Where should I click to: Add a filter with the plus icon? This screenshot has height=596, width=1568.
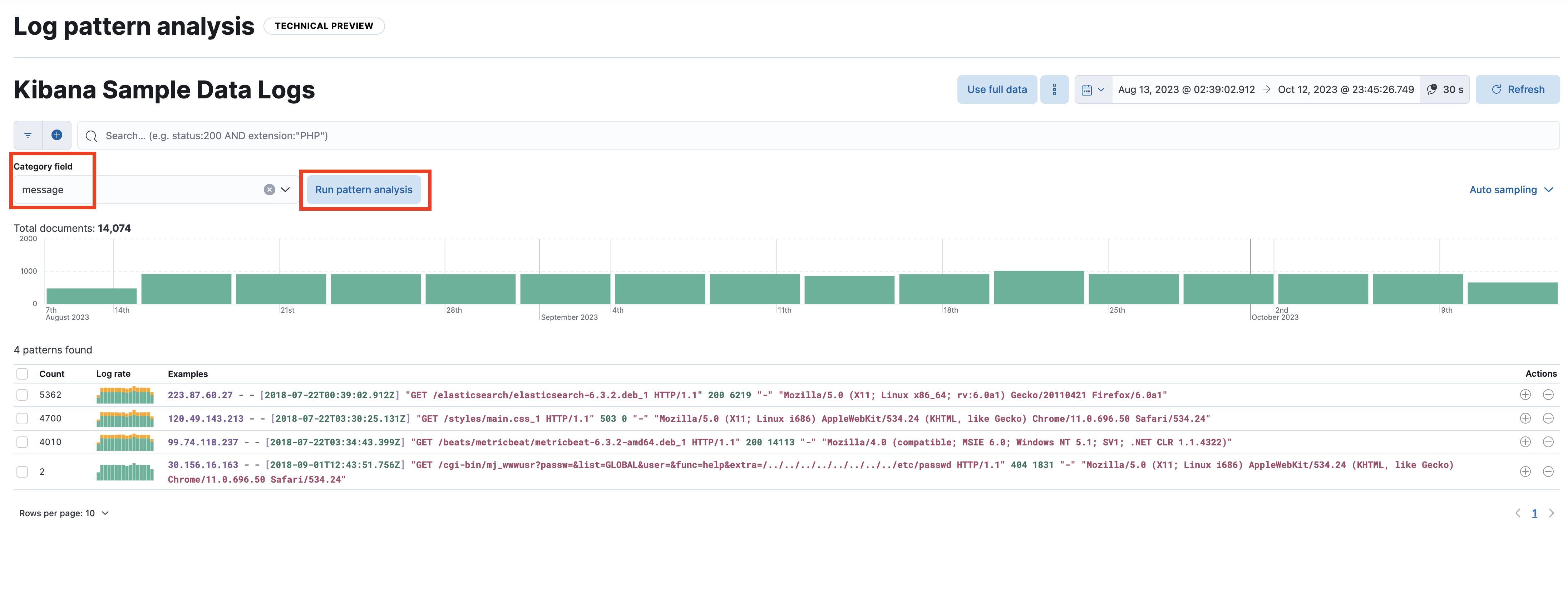56,135
